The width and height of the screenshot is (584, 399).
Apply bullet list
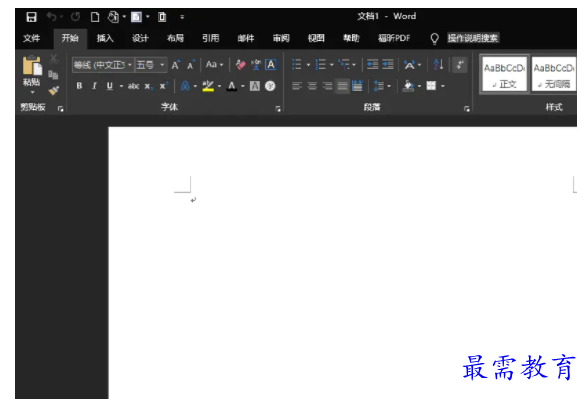(x=296, y=64)
